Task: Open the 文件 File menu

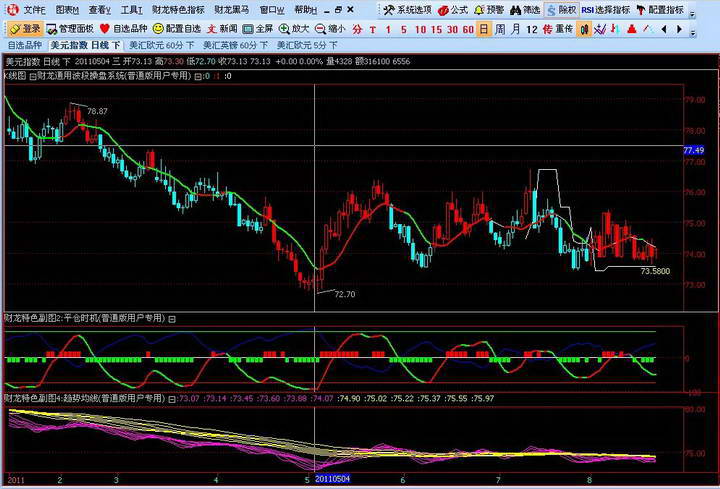Action: tap(34, 10)
